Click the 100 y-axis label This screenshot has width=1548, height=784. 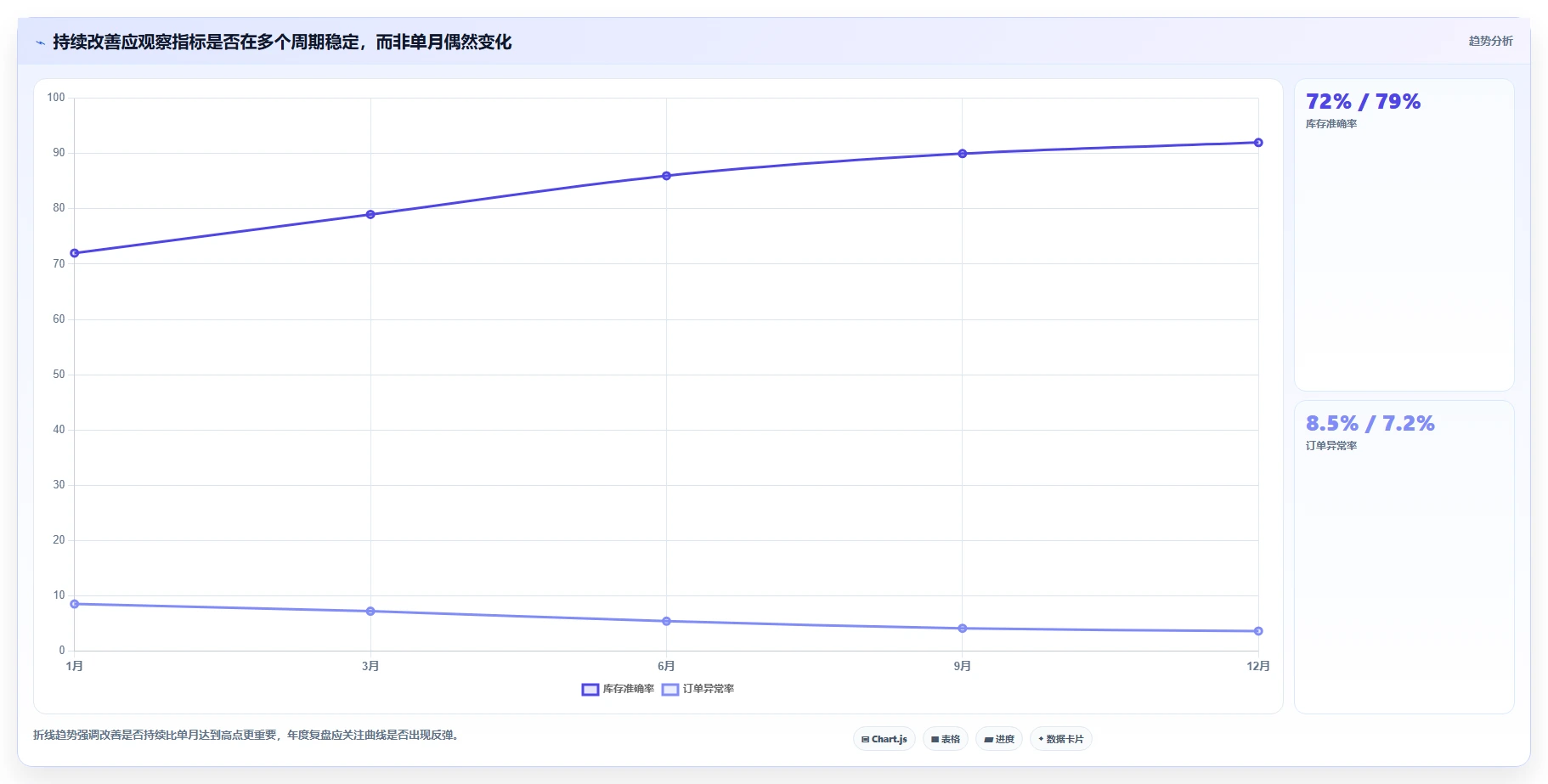[x=56, y=98]
